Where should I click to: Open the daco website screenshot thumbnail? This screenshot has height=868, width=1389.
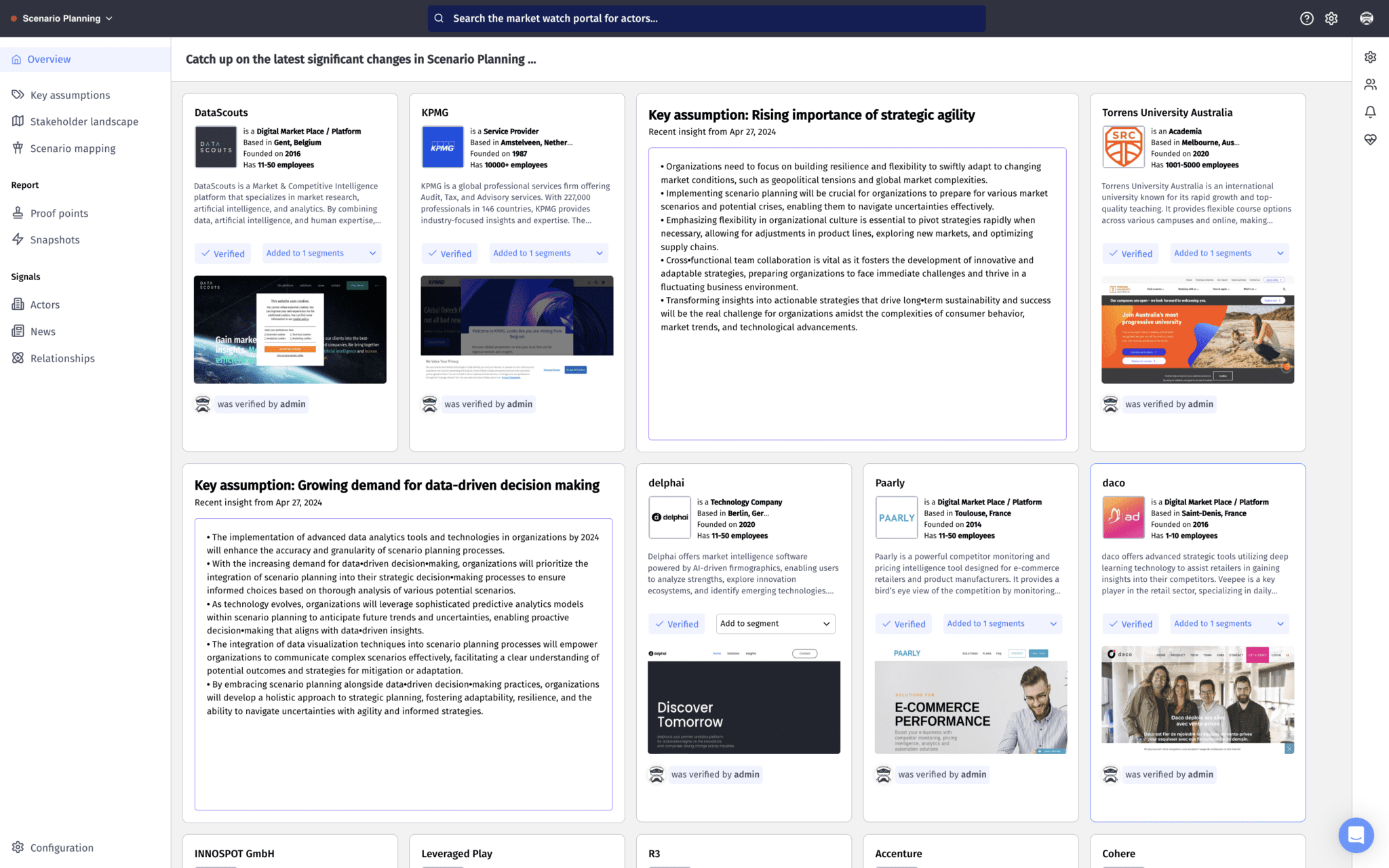[x=1197, y=700]
